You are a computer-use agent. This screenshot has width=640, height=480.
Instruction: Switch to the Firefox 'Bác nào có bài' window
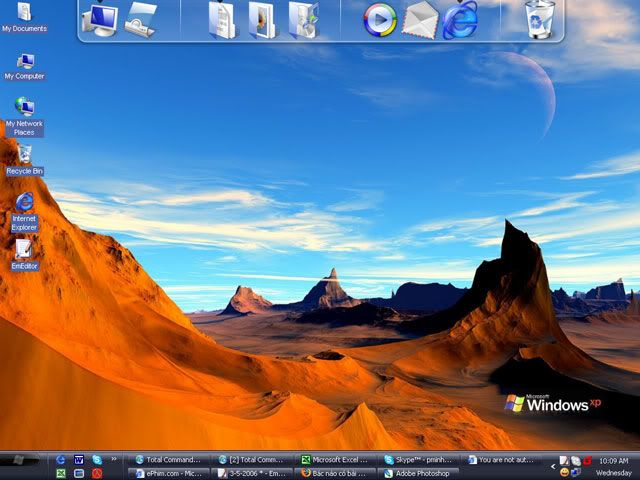coord(336,473)
